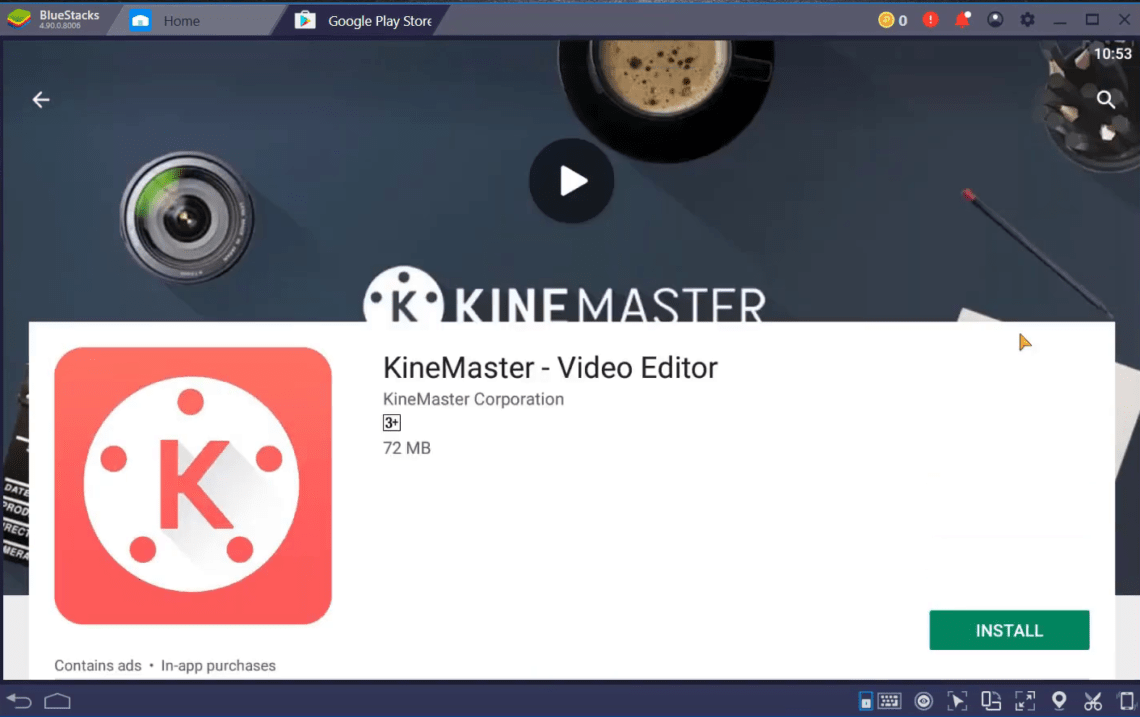Click the 3+ content rating badge
This screenshot has width=1140, height=717.
pyautogui.click(x=391, y=422)
